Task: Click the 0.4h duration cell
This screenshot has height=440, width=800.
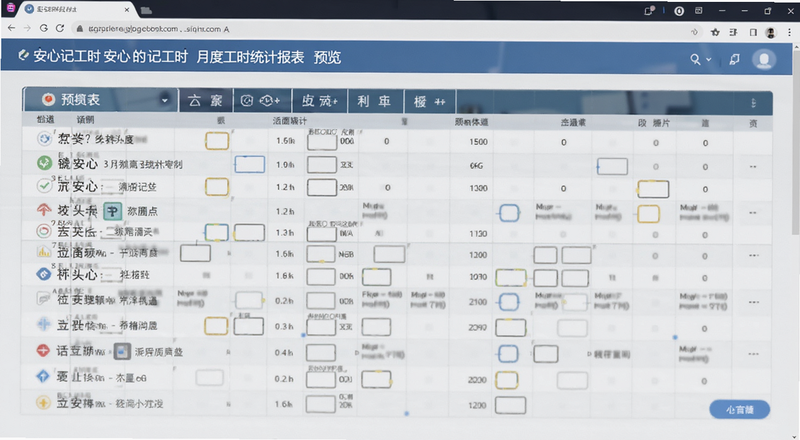Action: pyautogui.click(x=285, y=353)
